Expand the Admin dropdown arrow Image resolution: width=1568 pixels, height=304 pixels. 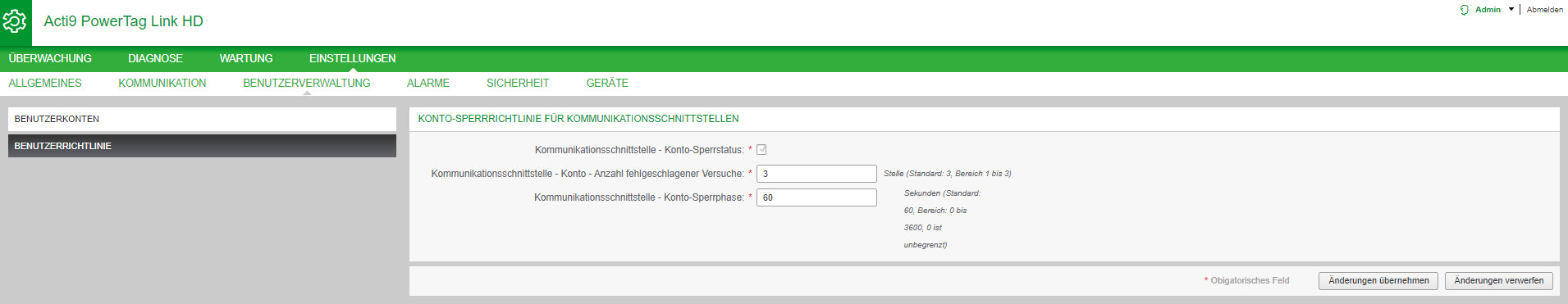click(1511, 10)
